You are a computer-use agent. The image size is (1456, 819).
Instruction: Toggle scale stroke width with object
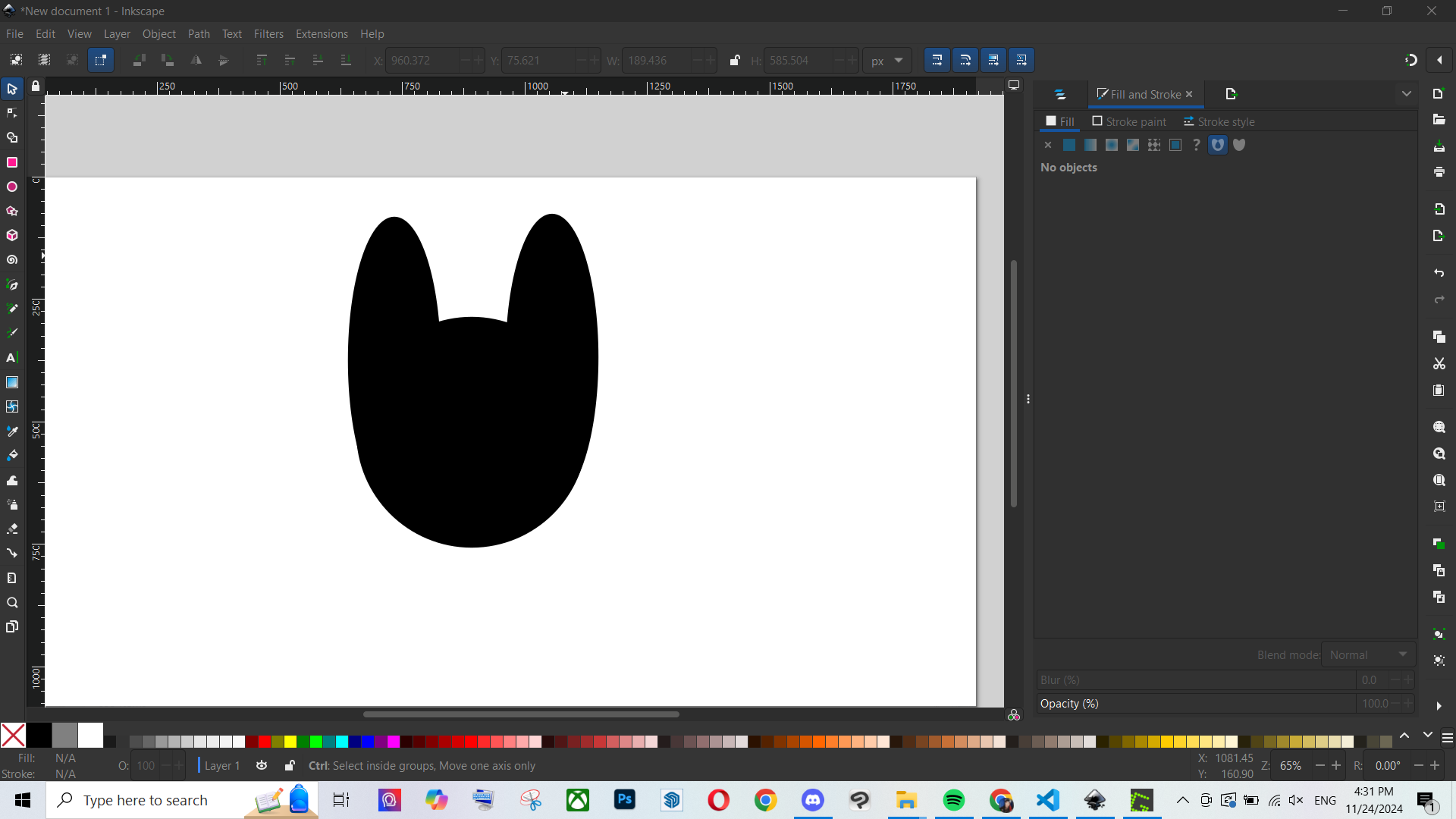click(937, 60)
